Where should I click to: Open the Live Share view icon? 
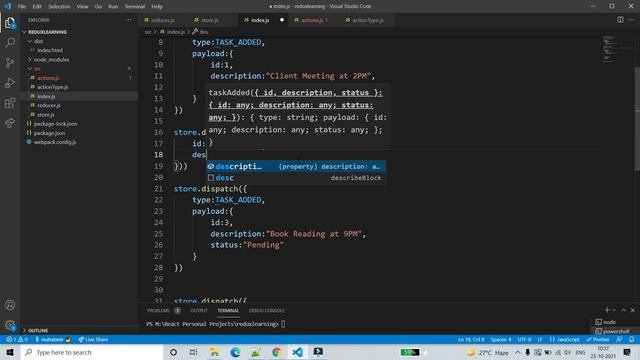tap(10, 123)
